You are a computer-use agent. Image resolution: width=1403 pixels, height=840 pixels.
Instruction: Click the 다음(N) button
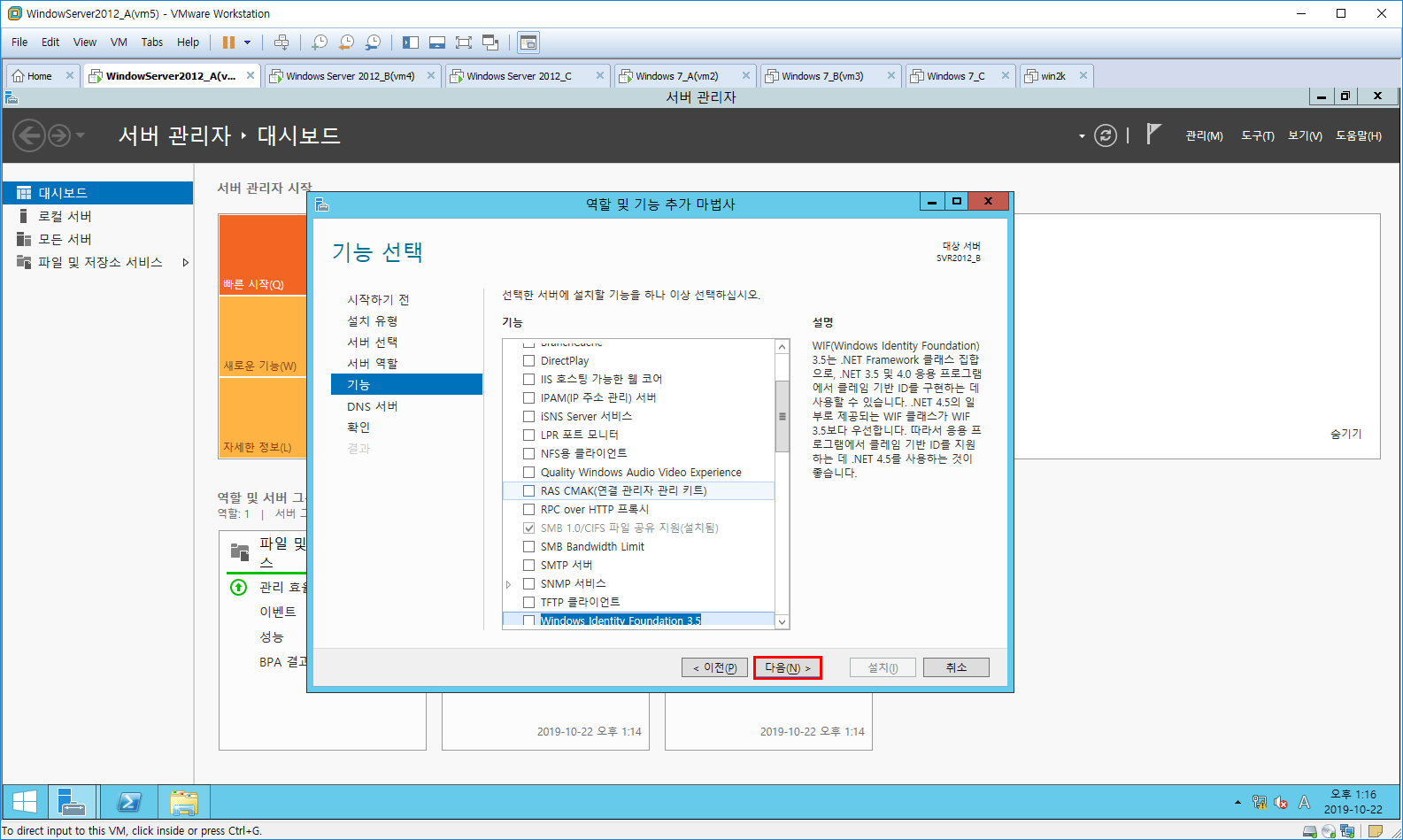788,667
